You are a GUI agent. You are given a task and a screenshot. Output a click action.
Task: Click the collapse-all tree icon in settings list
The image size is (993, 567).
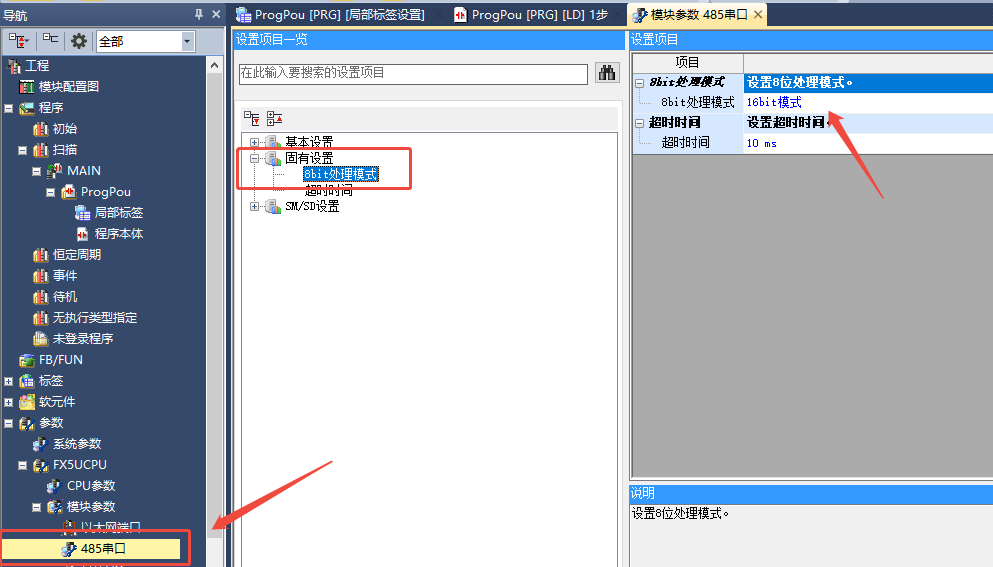274,118
